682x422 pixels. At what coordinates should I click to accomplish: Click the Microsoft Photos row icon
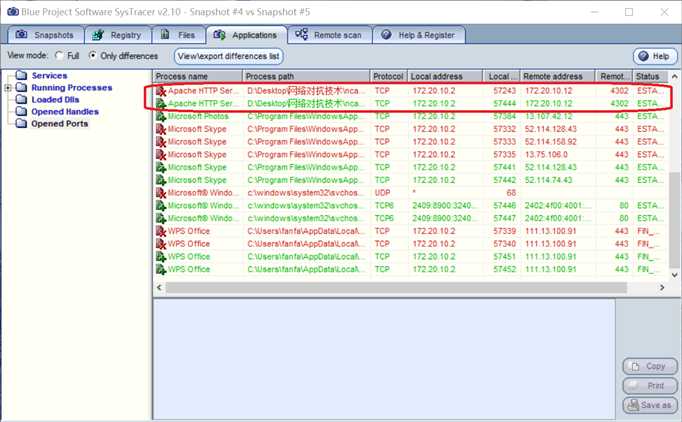coord(161,116)
